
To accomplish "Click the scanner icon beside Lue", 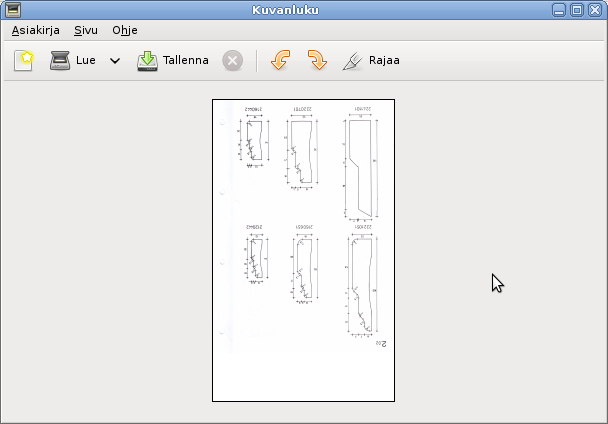I will click(61, 60).
